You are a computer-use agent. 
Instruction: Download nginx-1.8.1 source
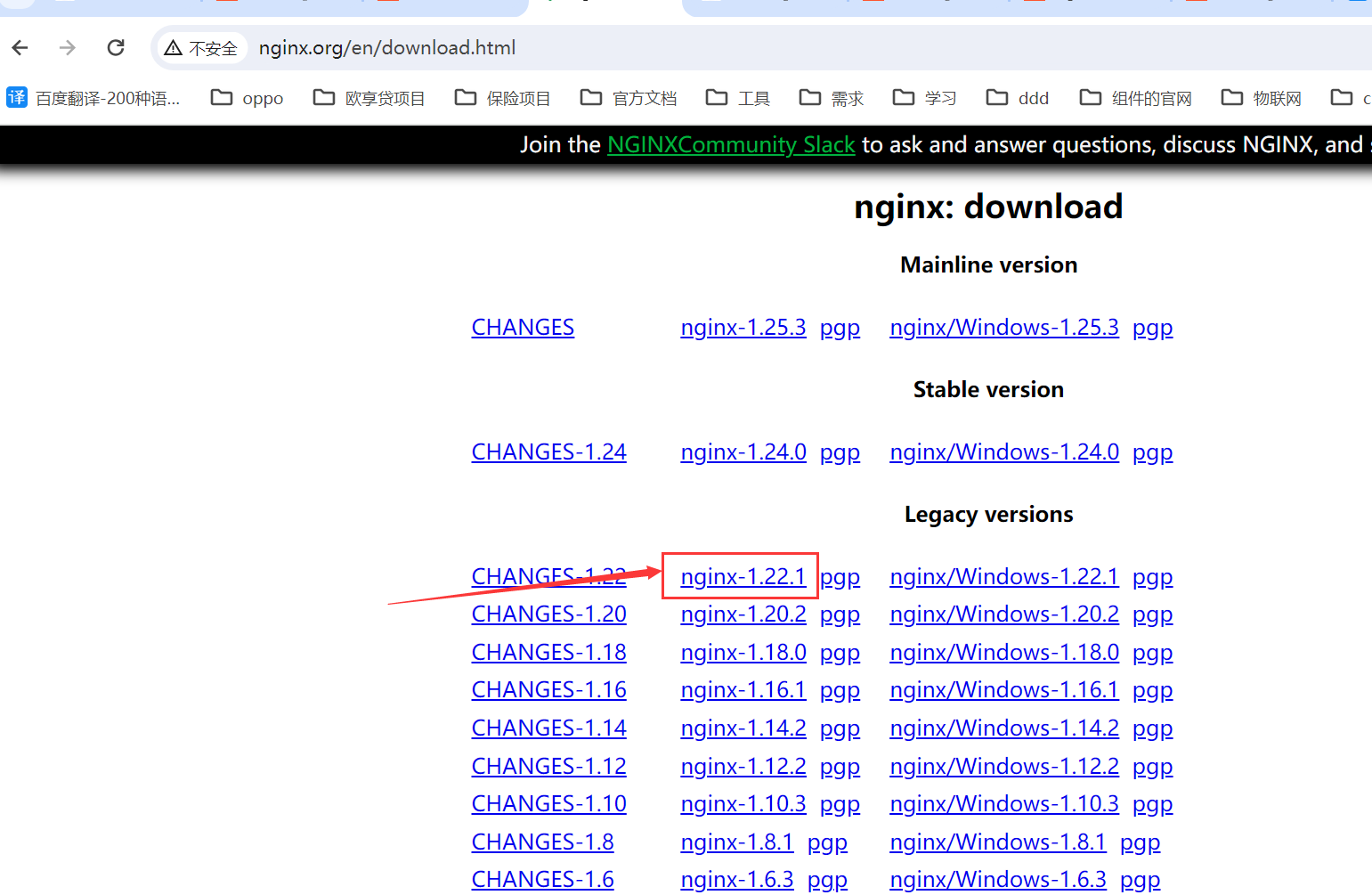(x=737, y=842)
